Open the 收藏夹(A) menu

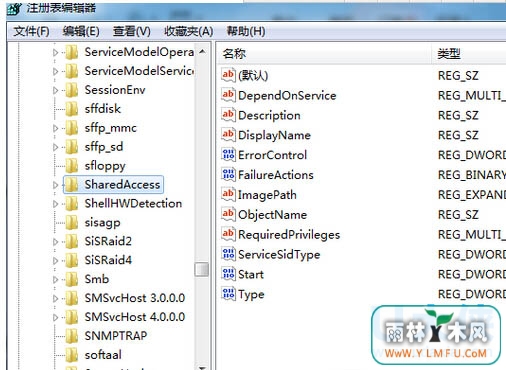point(189,31)
